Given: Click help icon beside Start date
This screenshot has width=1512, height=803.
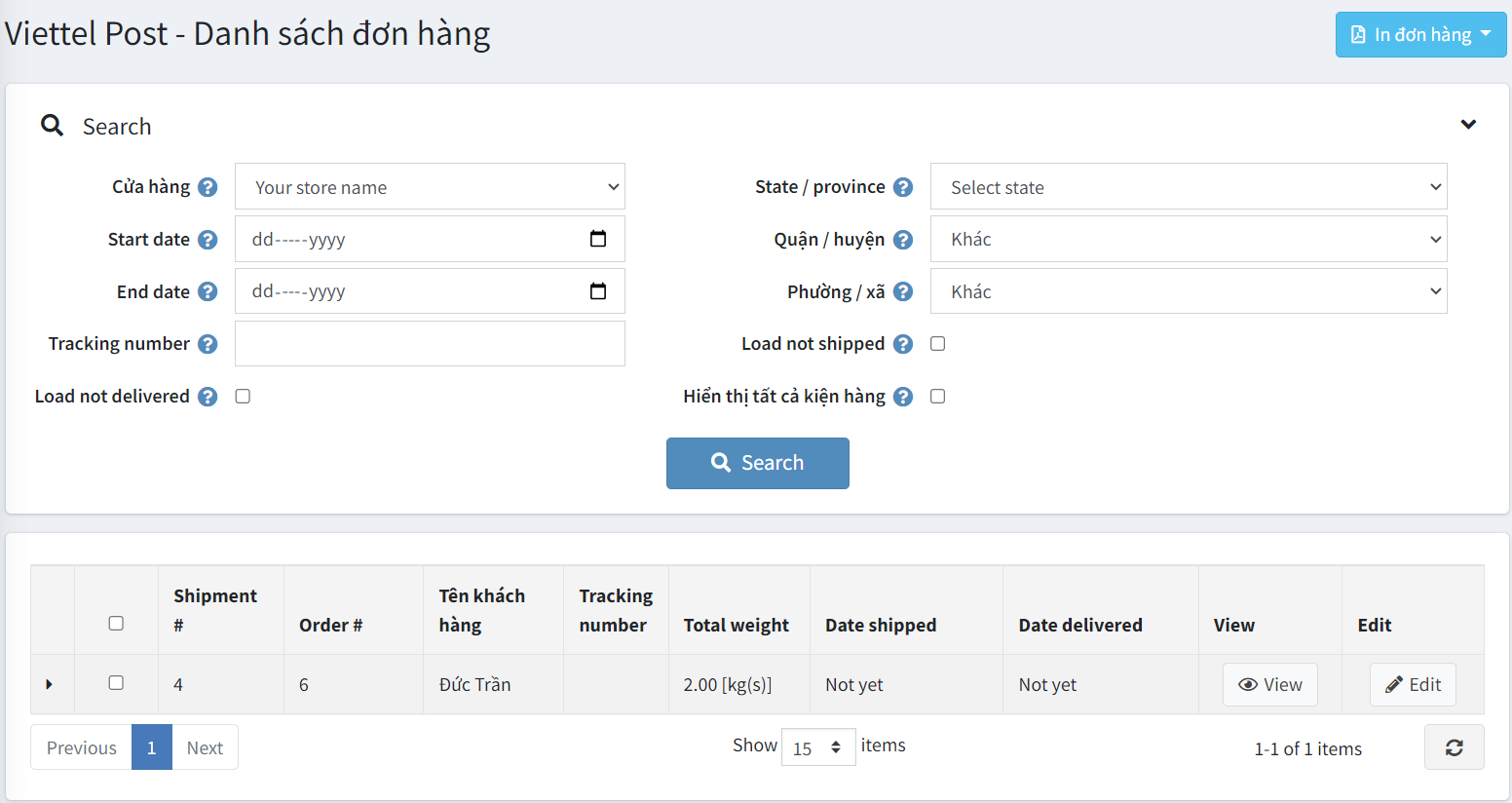Looking at the screenshot, I should 208,240.
